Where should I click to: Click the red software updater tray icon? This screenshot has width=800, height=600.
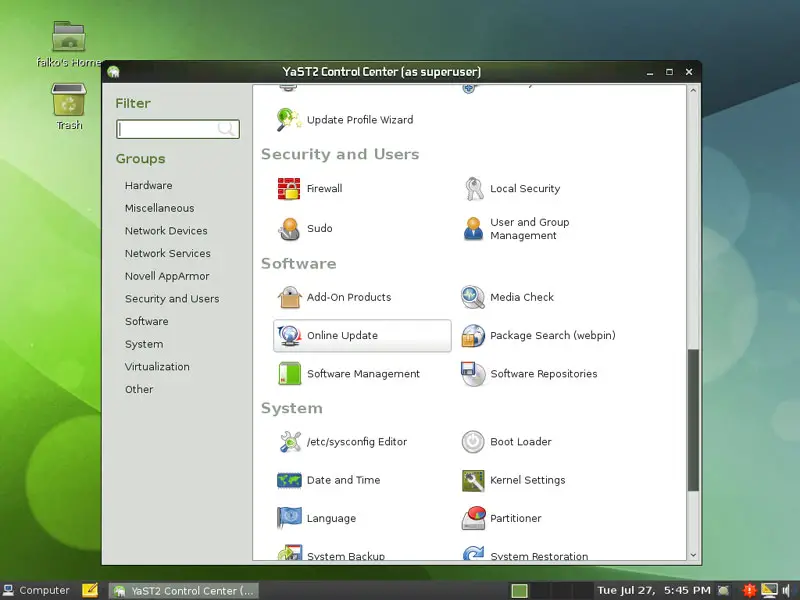click(749, 590)
